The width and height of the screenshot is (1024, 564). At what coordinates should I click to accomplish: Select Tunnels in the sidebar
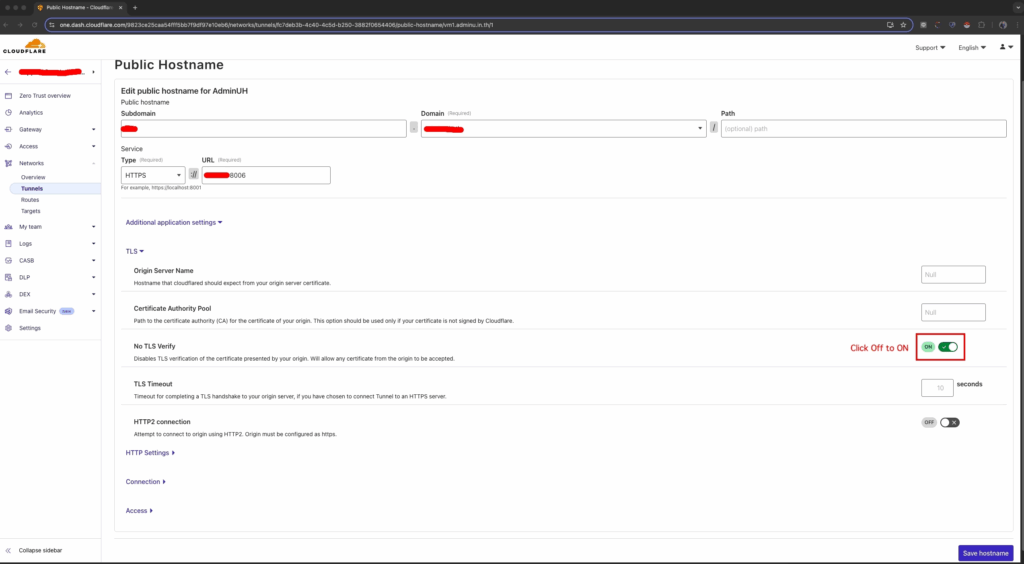tap(32, 189)
